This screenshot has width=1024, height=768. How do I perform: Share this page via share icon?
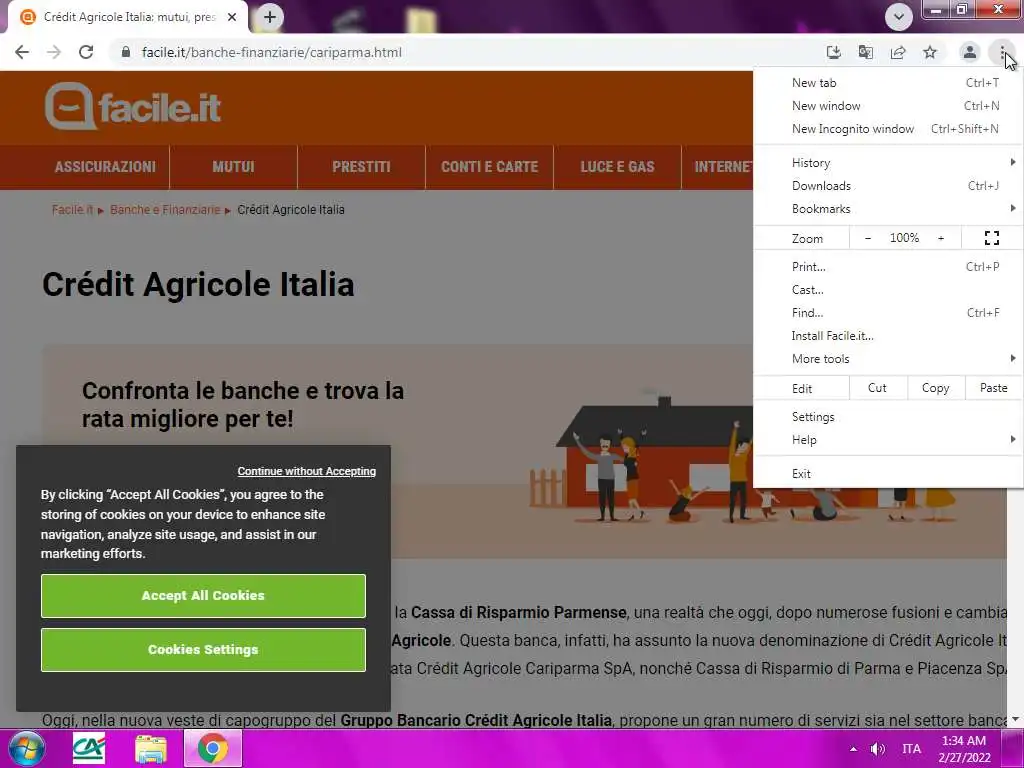(x=898, y=52)
